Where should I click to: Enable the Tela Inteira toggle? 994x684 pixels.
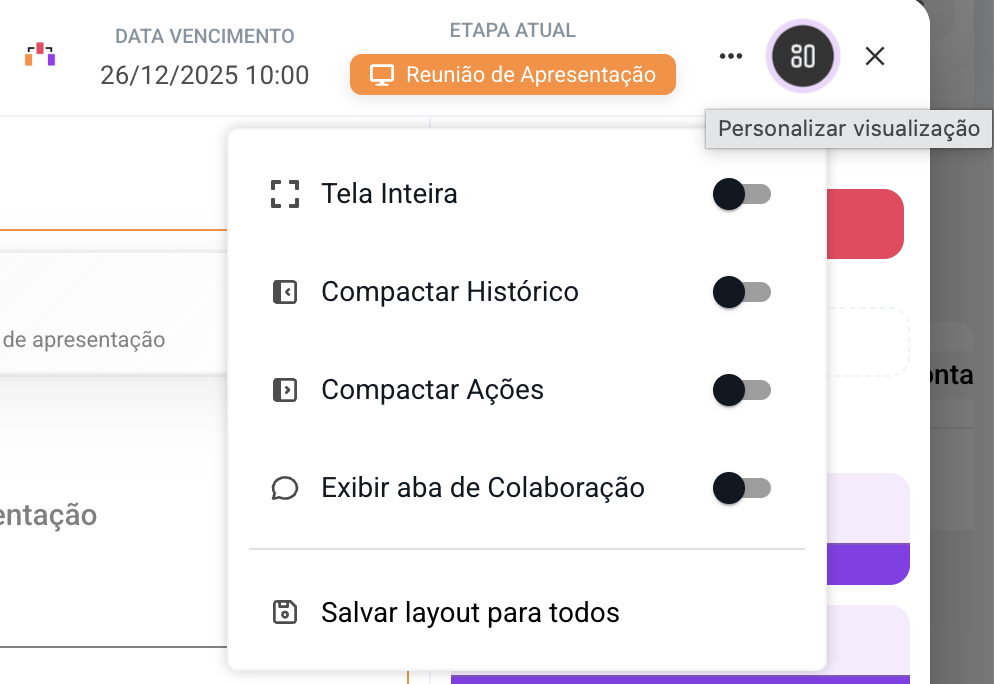[741, 194]
